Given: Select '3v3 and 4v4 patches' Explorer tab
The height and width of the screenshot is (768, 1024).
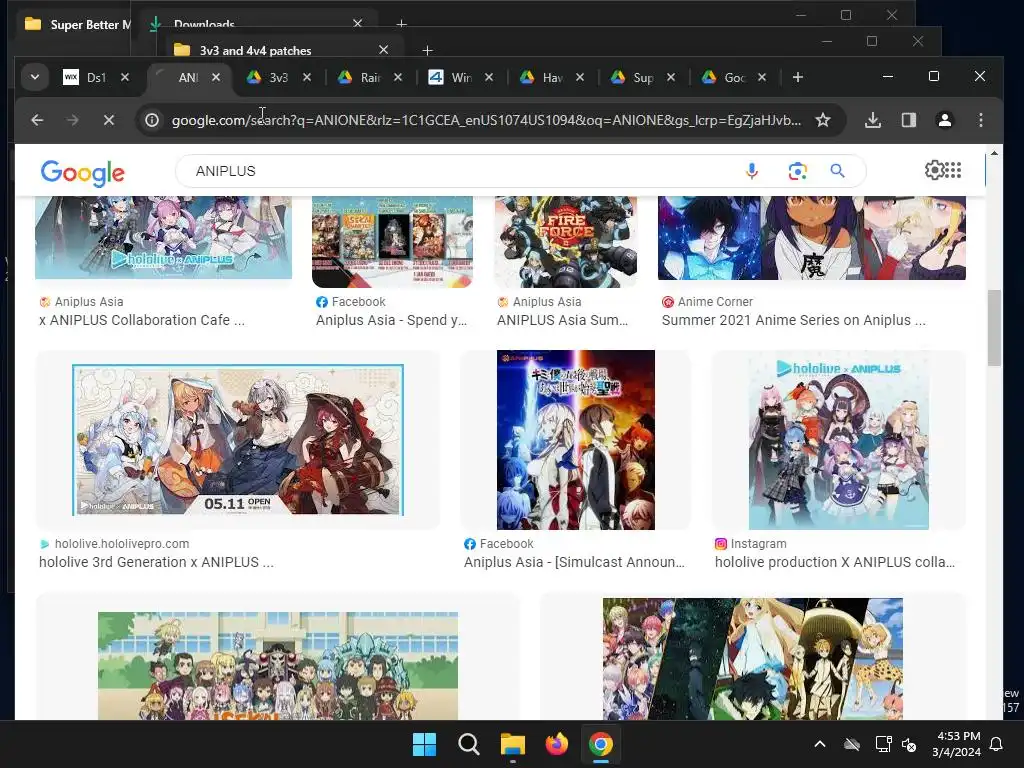Looking at the screenshot, I should click(255, 50).
